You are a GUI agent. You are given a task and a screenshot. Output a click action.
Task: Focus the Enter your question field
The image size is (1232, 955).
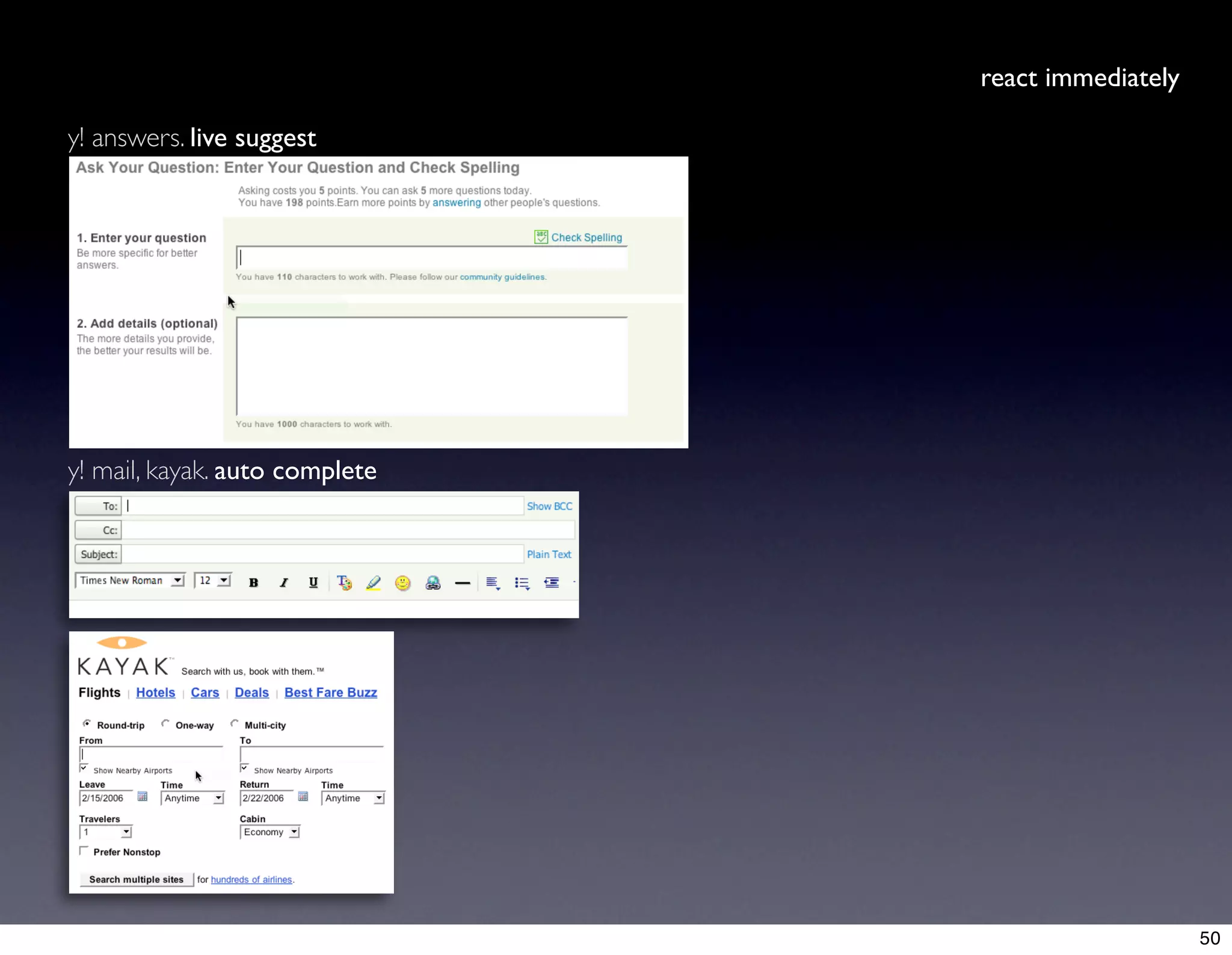[431, 258]
